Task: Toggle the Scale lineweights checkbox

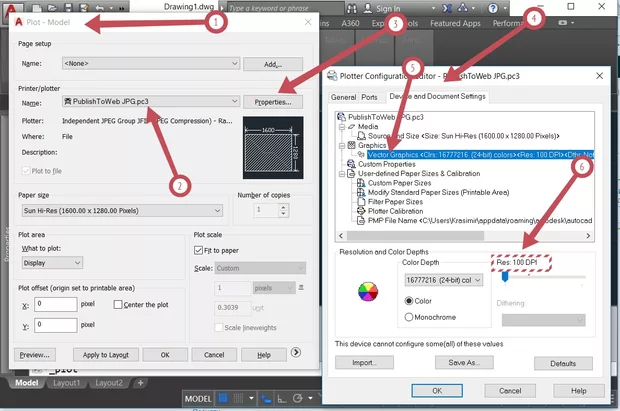Action: [x=218, y=327]
